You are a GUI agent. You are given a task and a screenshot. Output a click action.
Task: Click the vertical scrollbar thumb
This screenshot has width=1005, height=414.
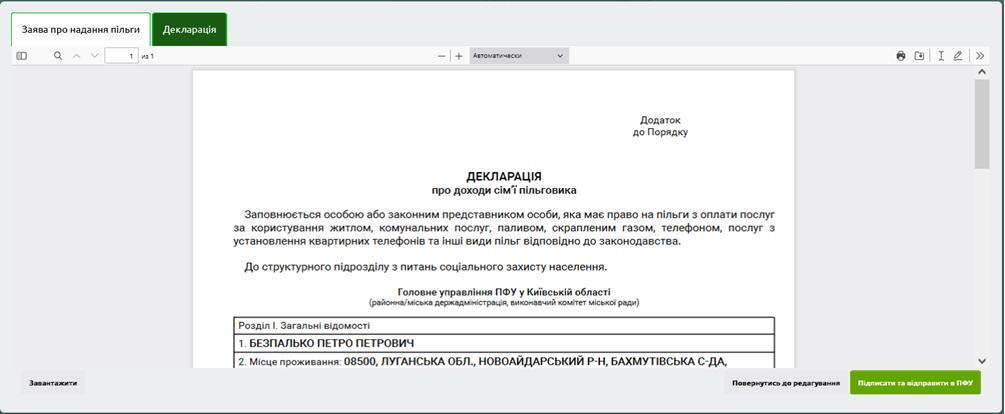(982, 123)
